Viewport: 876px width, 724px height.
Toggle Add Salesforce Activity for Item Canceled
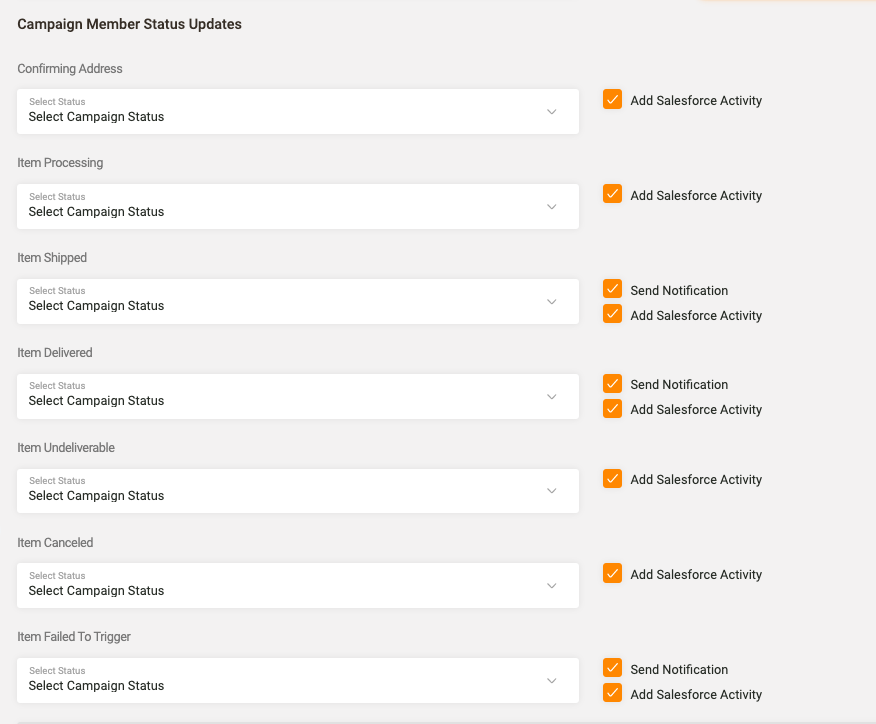[613, 574]
